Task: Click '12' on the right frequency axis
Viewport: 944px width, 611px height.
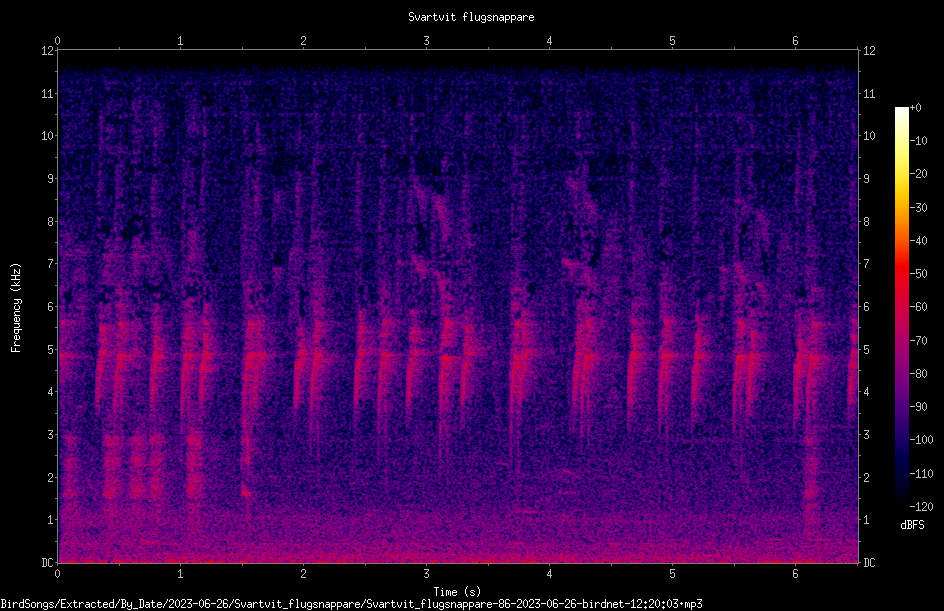Action: point(869,51)
